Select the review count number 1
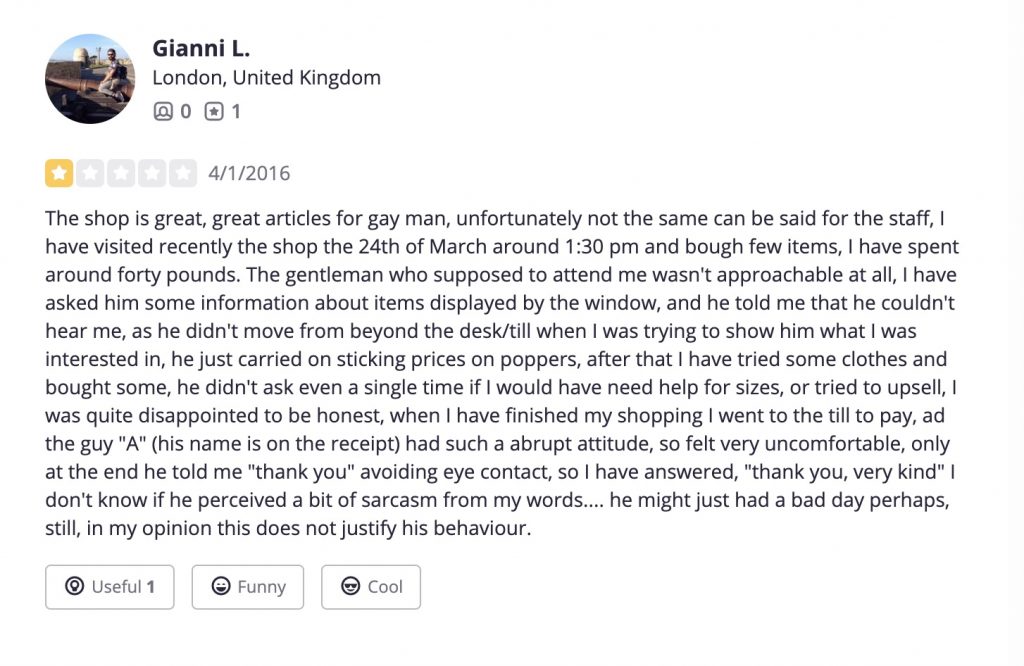This screenshot has width=1024, height=666. (x=236, y=112)
